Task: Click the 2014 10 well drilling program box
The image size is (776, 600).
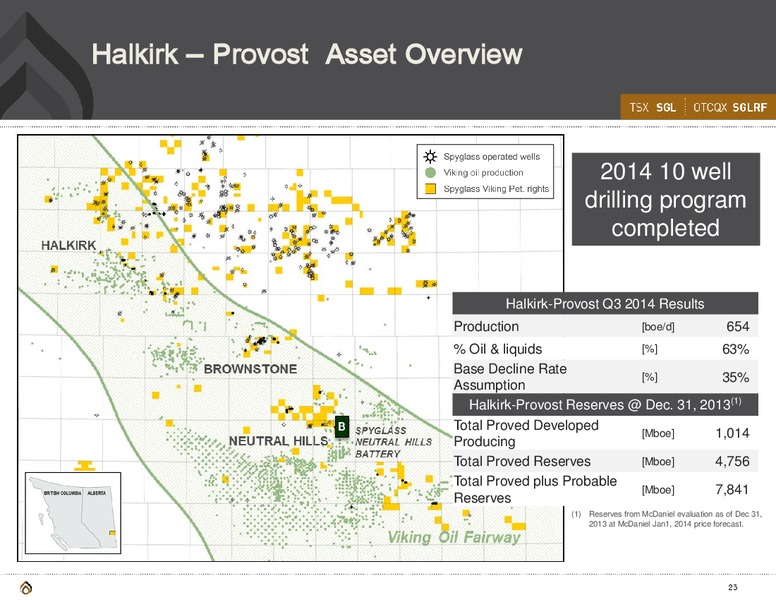Action: coord(666,200)
